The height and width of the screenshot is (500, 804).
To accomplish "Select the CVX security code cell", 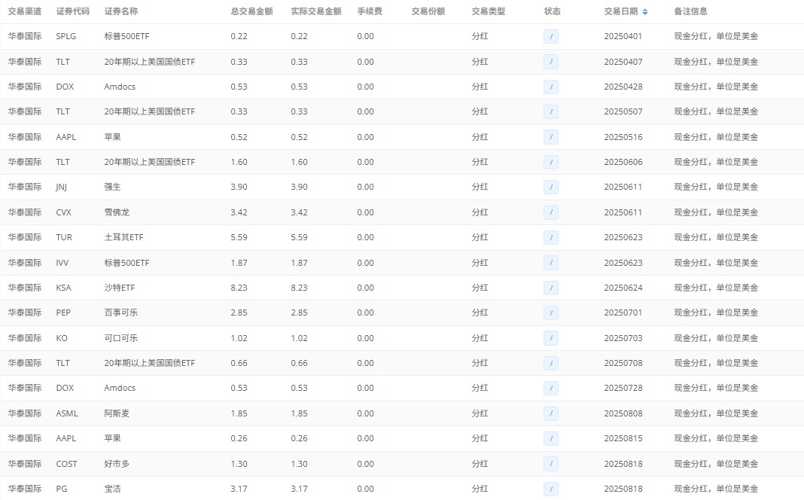I will tap(64, 212).
